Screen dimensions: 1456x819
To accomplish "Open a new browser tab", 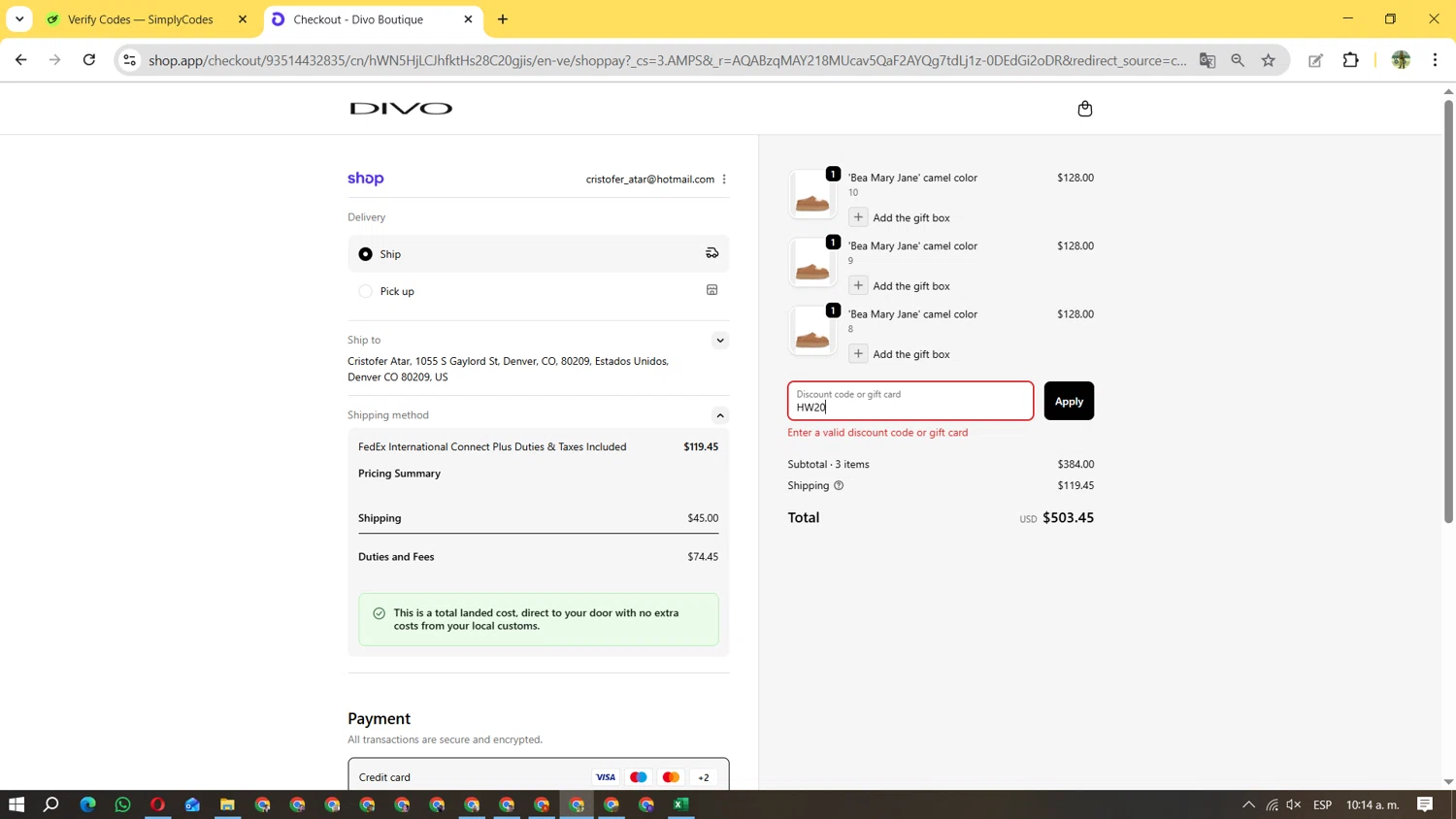I will (503, 19).
